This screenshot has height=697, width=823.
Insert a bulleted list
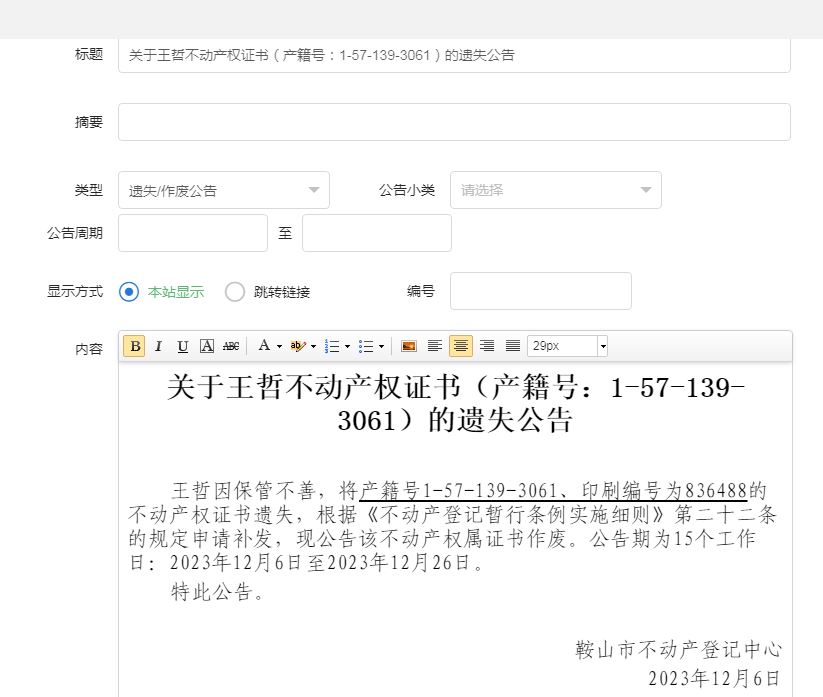pyautogui.click(x=366, y=346)
